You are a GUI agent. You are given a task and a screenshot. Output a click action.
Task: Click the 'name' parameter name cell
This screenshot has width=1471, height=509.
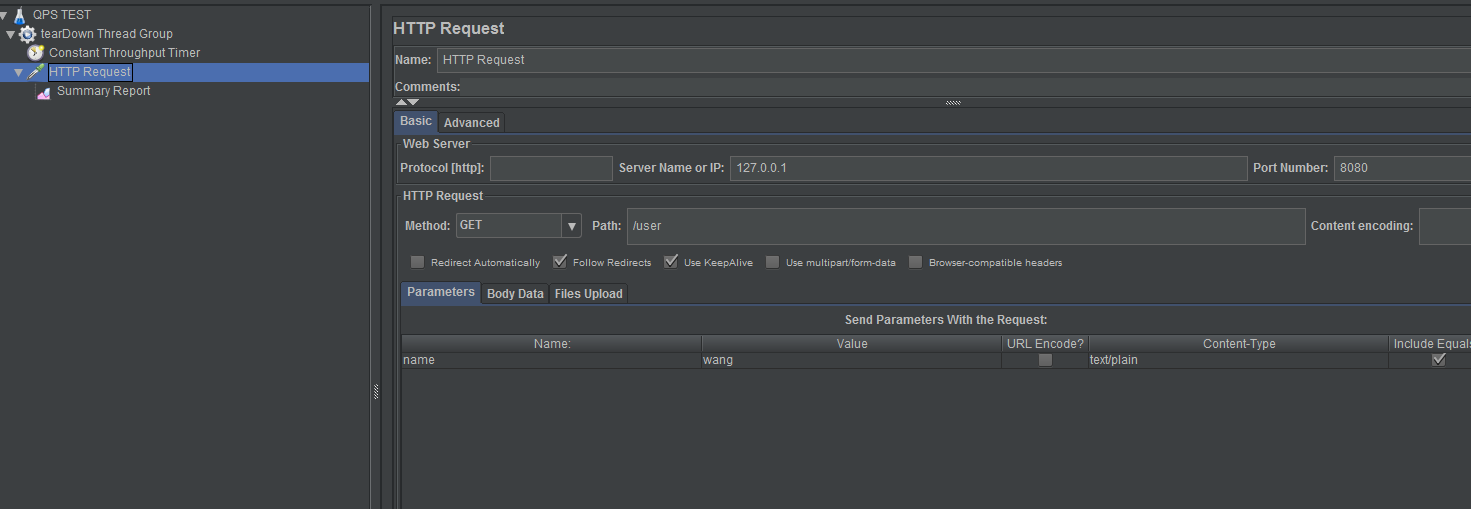tap(551, 360)
